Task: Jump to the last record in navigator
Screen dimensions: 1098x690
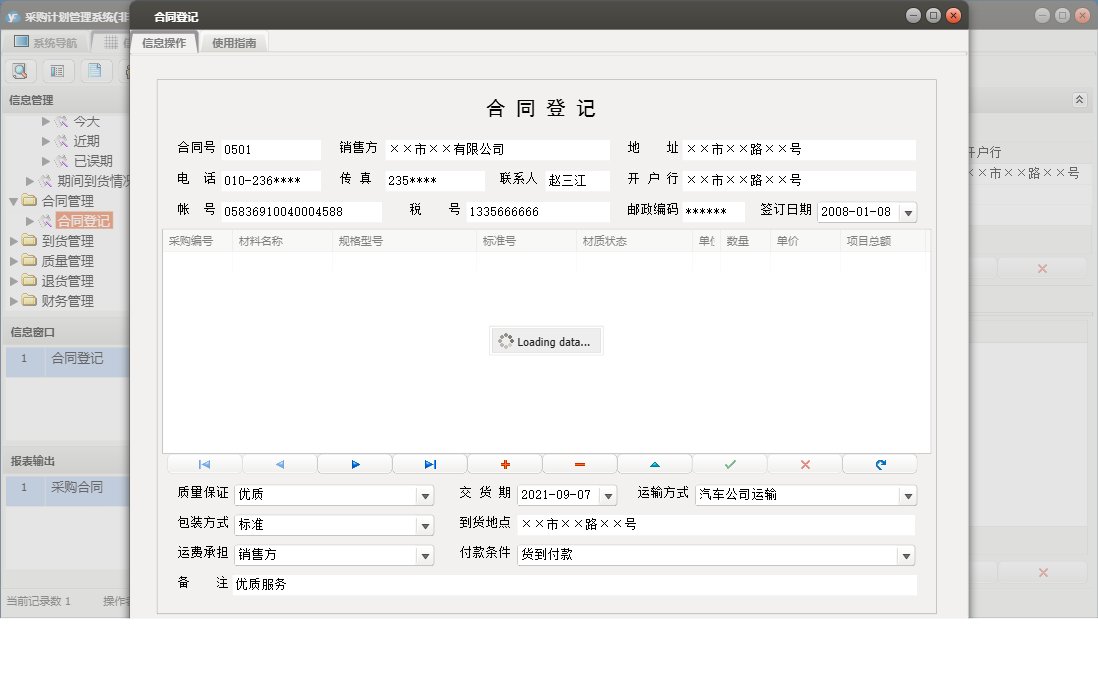Action: click(x=430, y=464)
